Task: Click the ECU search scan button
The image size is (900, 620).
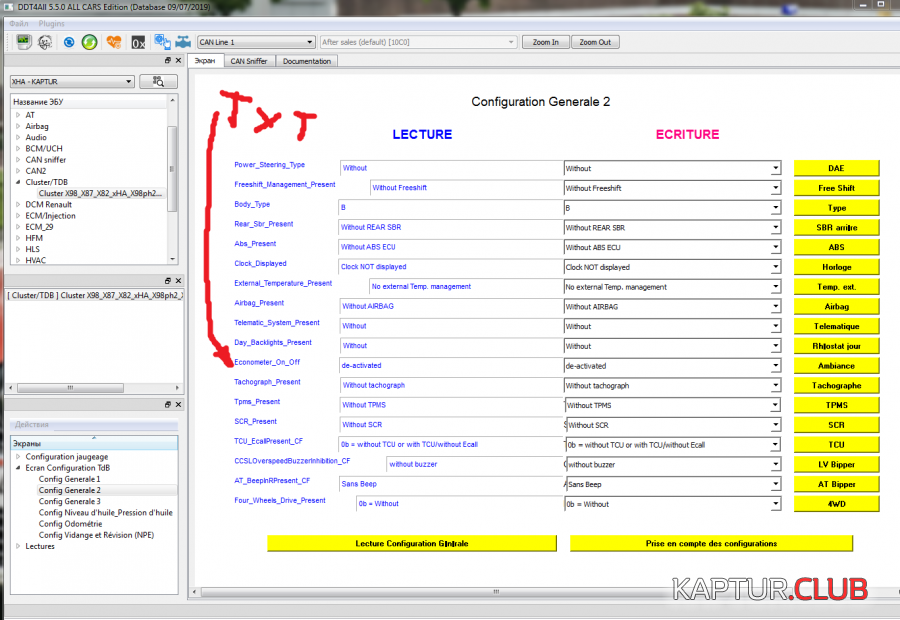Action: (x=158, y=82)
